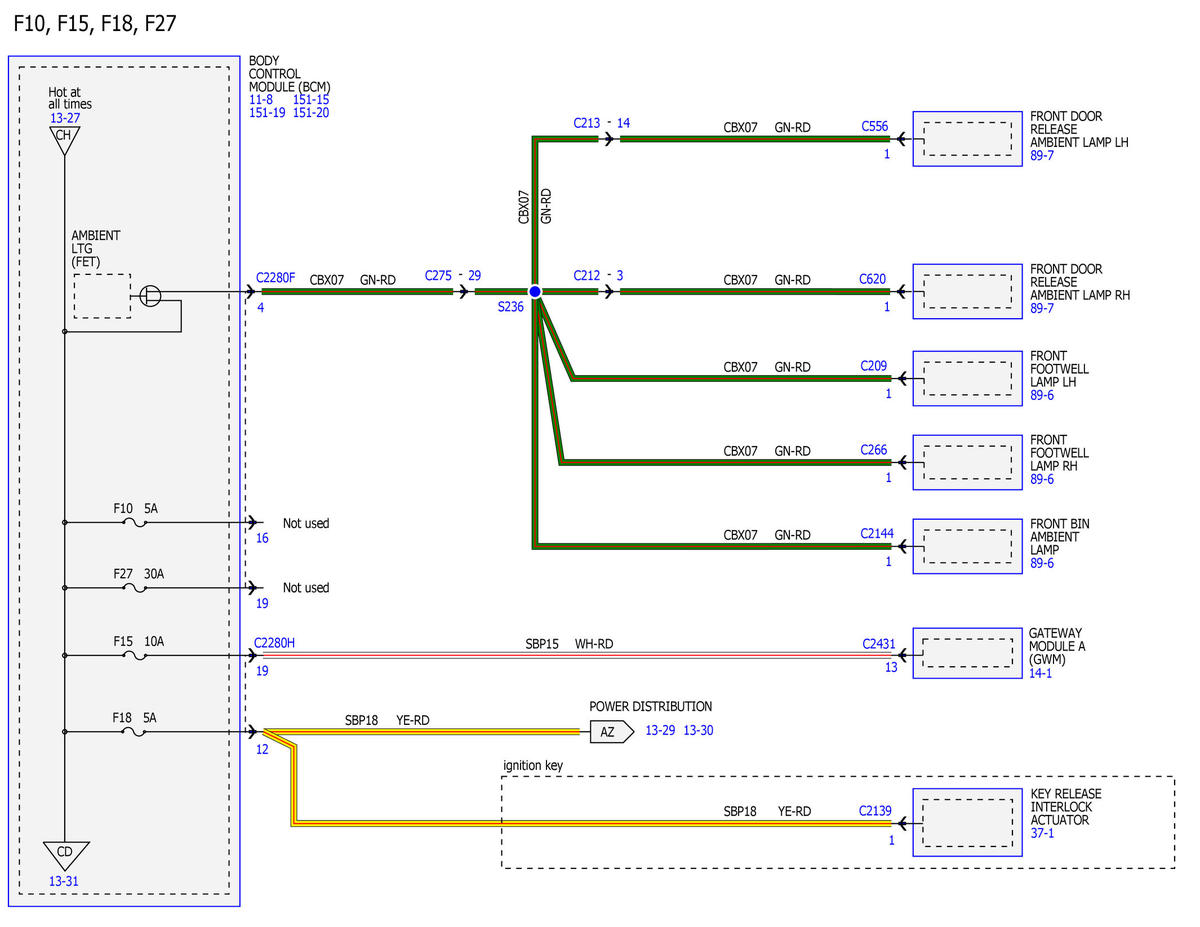Click the "SBP15 WH-RD" wire label

[570, 644]
